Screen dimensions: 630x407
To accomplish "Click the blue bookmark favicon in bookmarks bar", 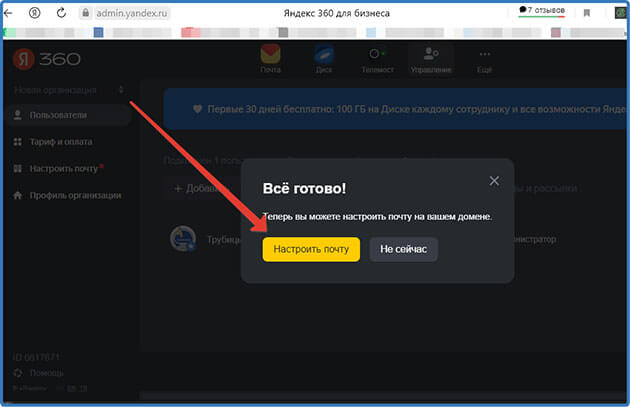I will pos(98,32).
